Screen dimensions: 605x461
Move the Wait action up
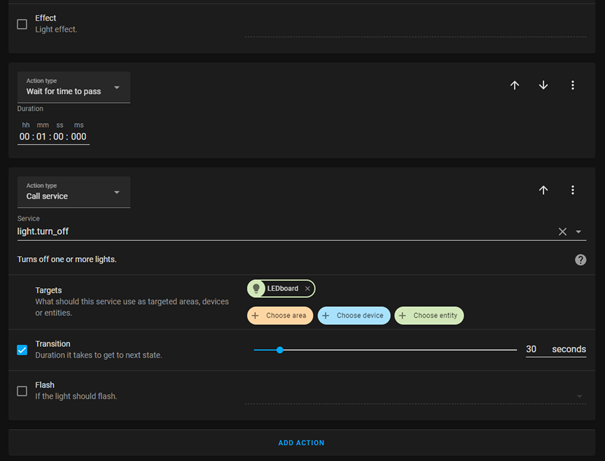click(x=514, y=85)
